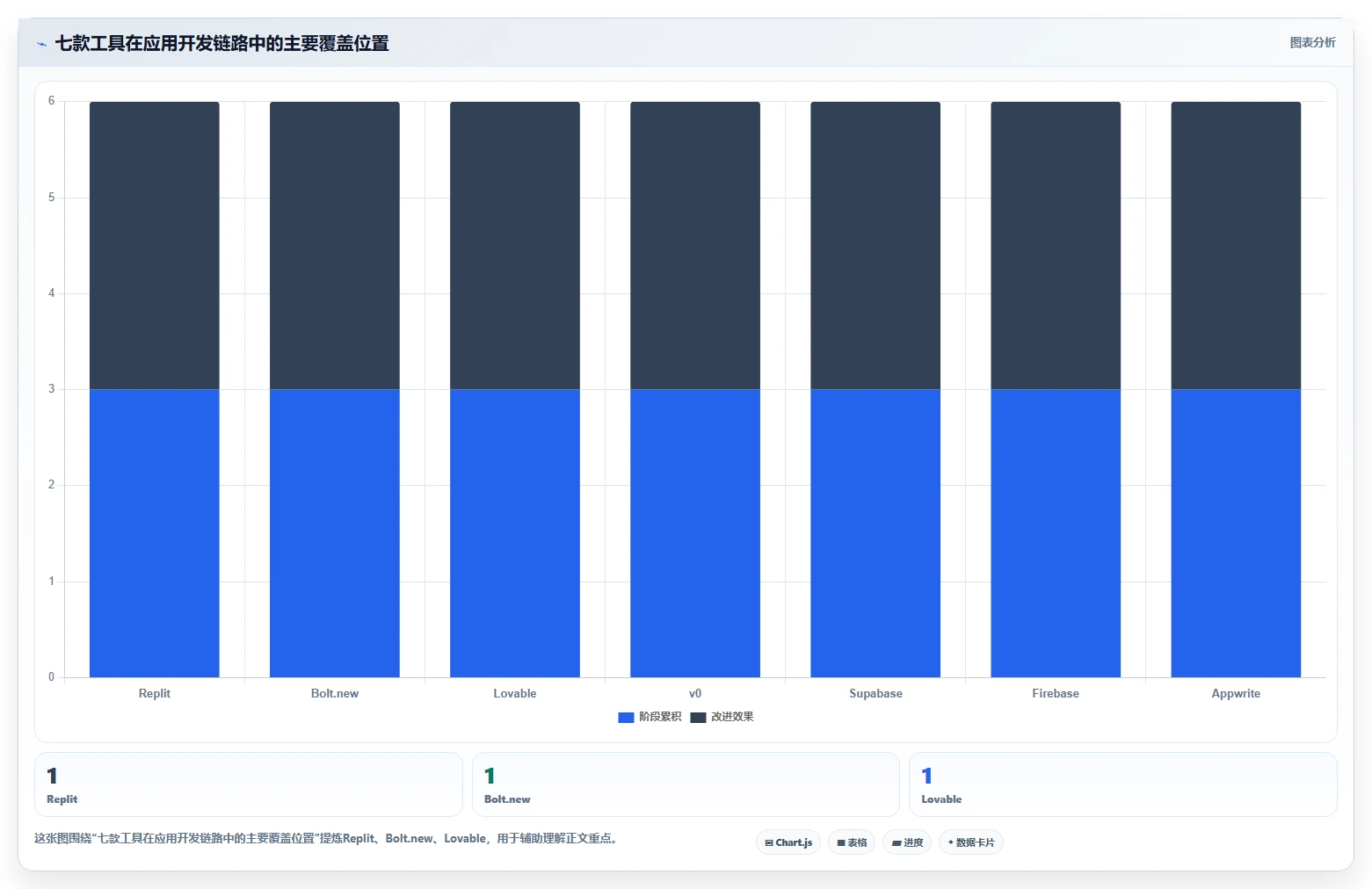Viewport: 1372px width, 889px height.
Task: Click the Lovable summary card
Action: [x=1123, y=784]
